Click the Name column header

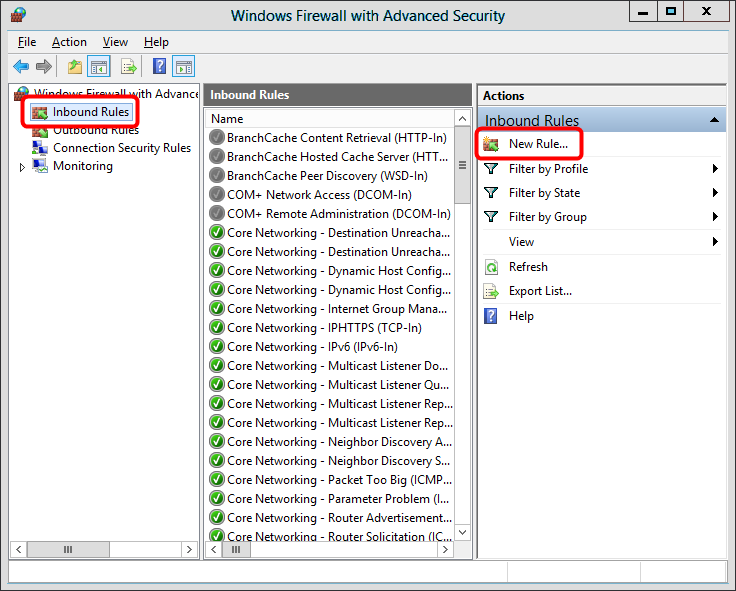point(330,118)
